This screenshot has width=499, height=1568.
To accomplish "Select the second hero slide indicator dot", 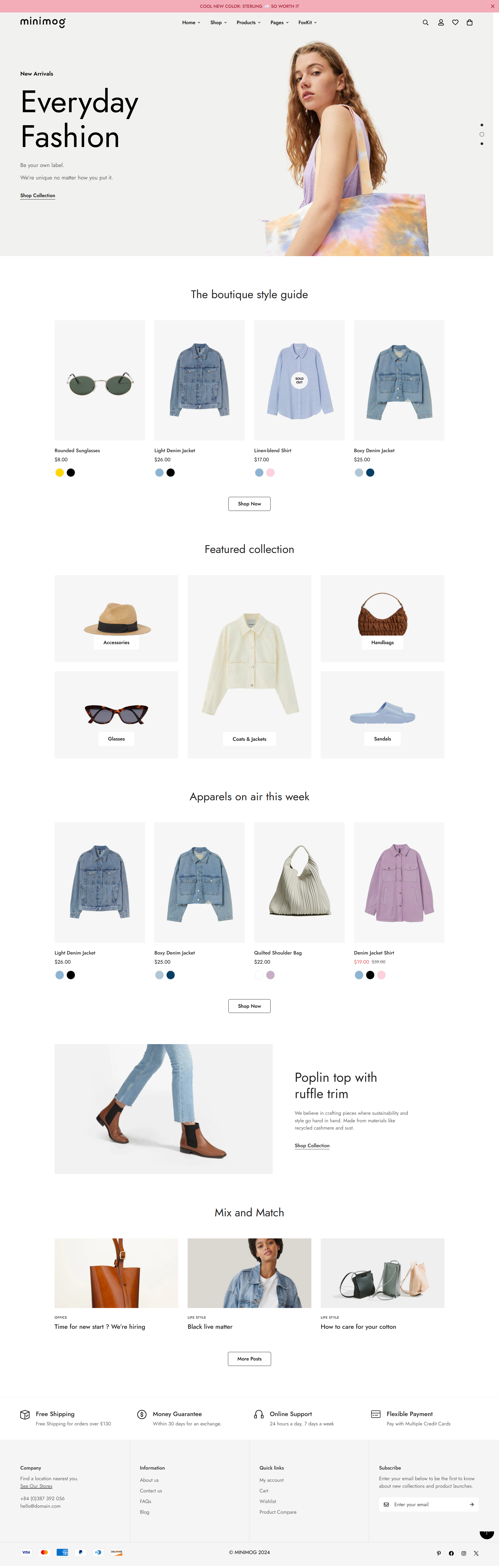I will tap(481, 135).
